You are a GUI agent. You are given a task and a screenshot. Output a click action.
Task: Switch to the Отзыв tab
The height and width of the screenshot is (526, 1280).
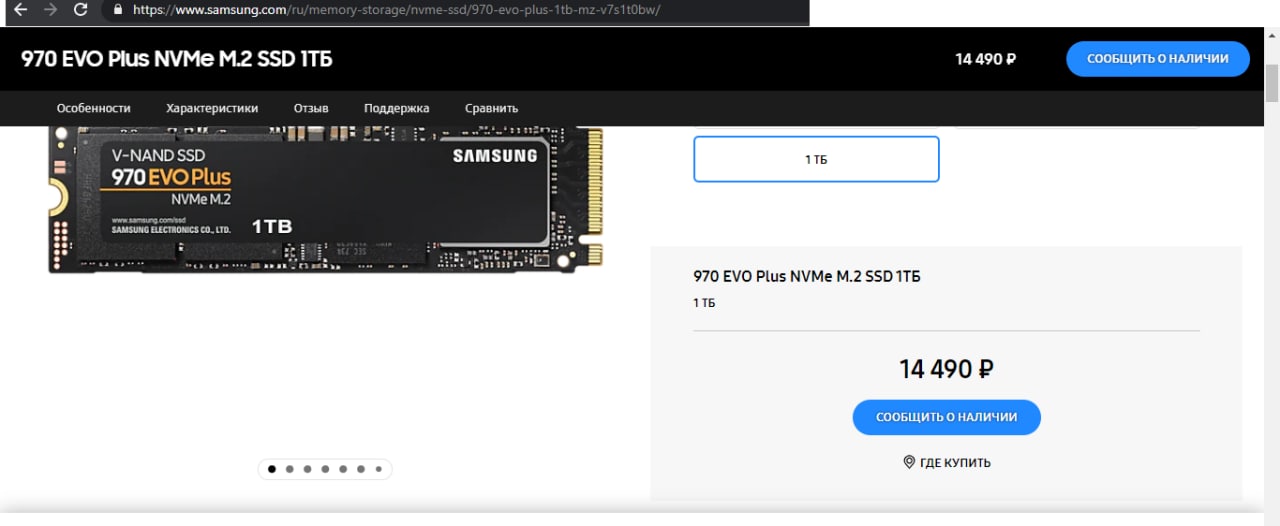pos(311,108)
